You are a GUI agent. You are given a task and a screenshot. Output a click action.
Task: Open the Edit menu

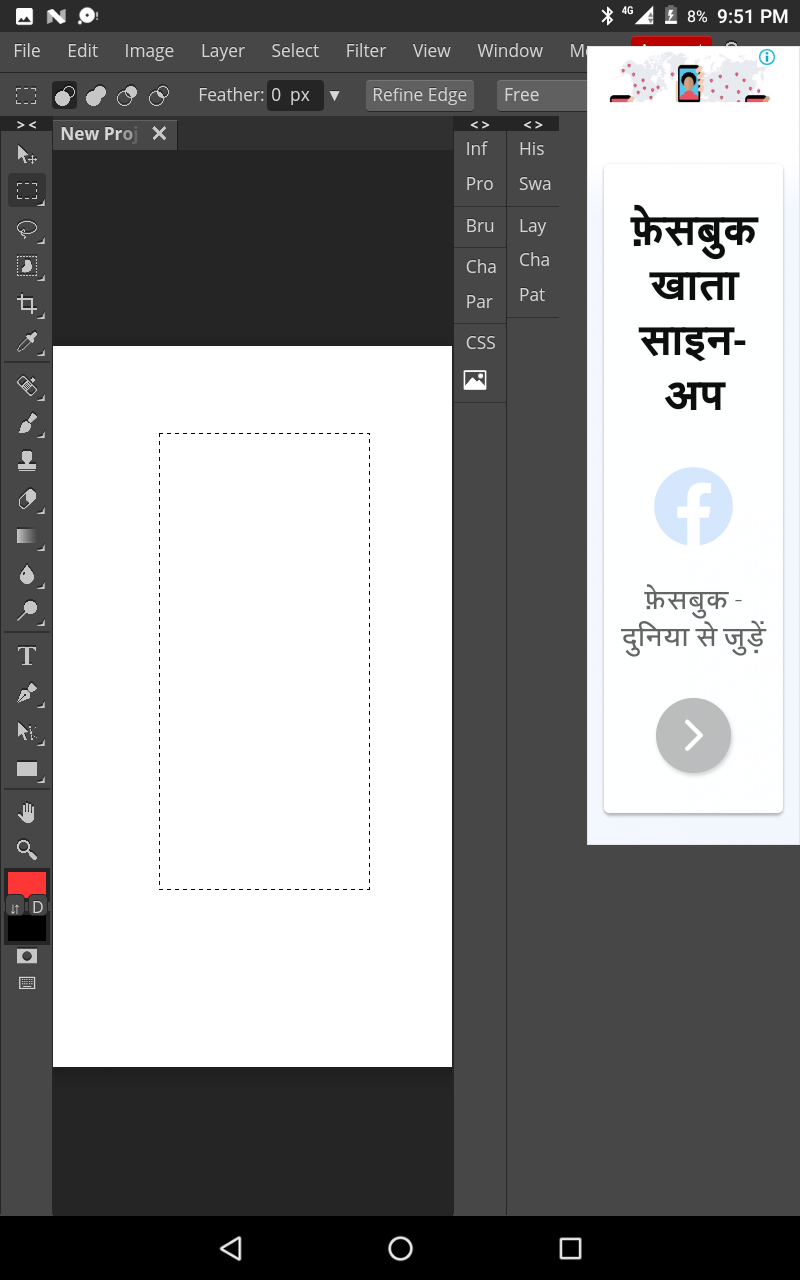click(x=83, y=51)
